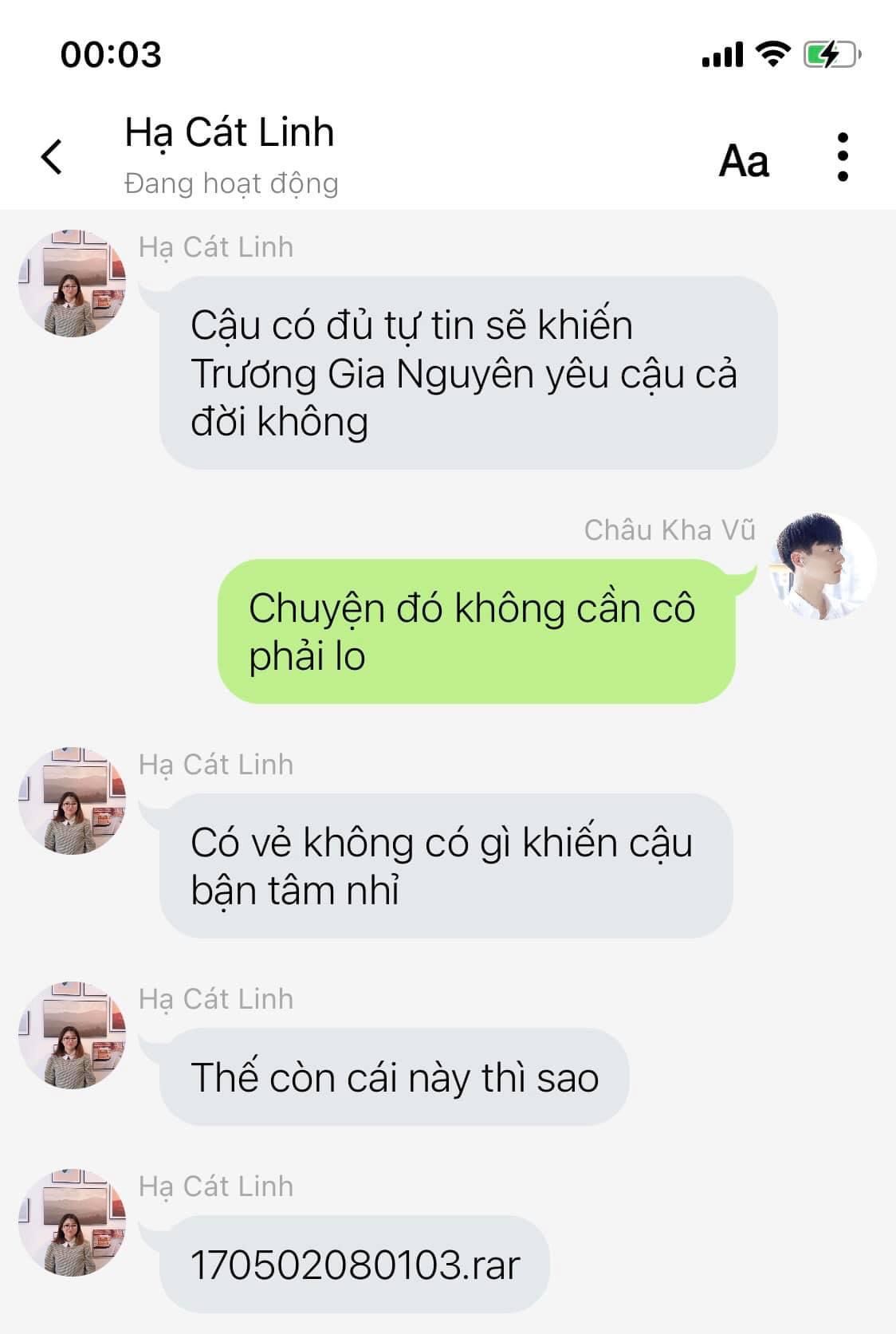Open the Aa text size option
Screen dimensions: 896x1334
pos(744,160)
